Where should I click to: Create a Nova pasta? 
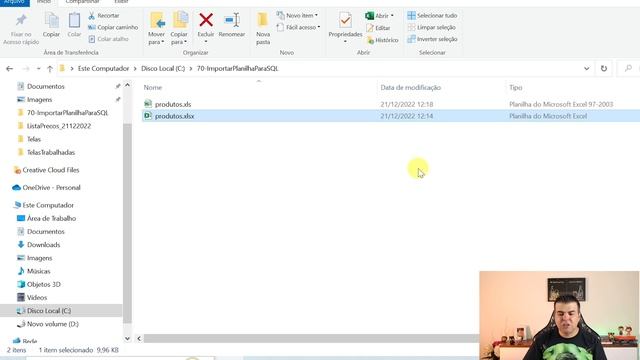pyautogui.click(x=263, y=29)
